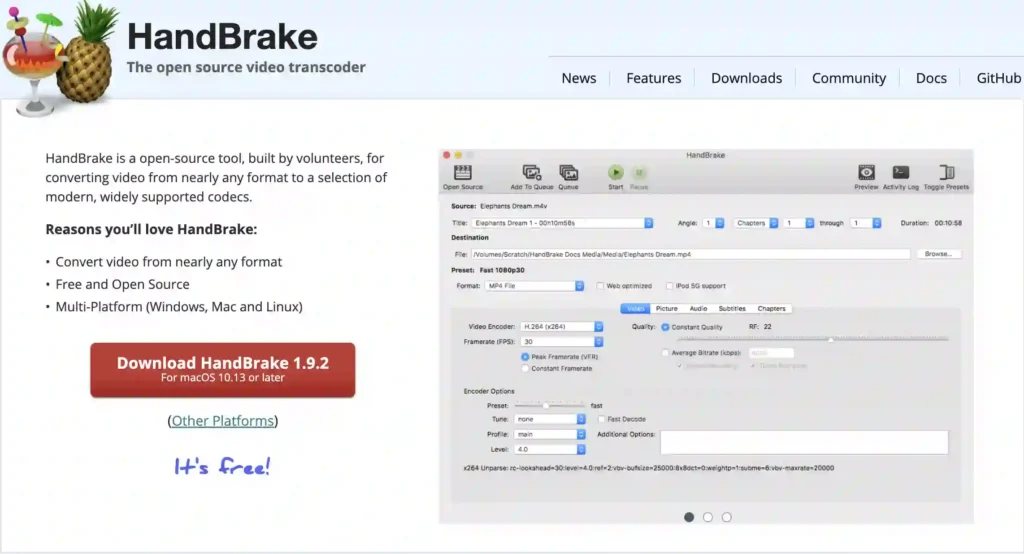Screen dimensions: 1024x554
Task: Click the destination File path field
Action: tap(690, 254)
